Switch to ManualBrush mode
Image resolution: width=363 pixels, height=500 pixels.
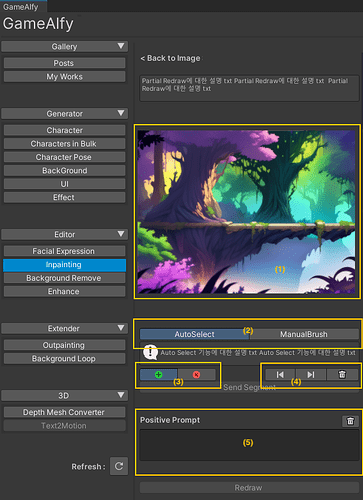304,334
